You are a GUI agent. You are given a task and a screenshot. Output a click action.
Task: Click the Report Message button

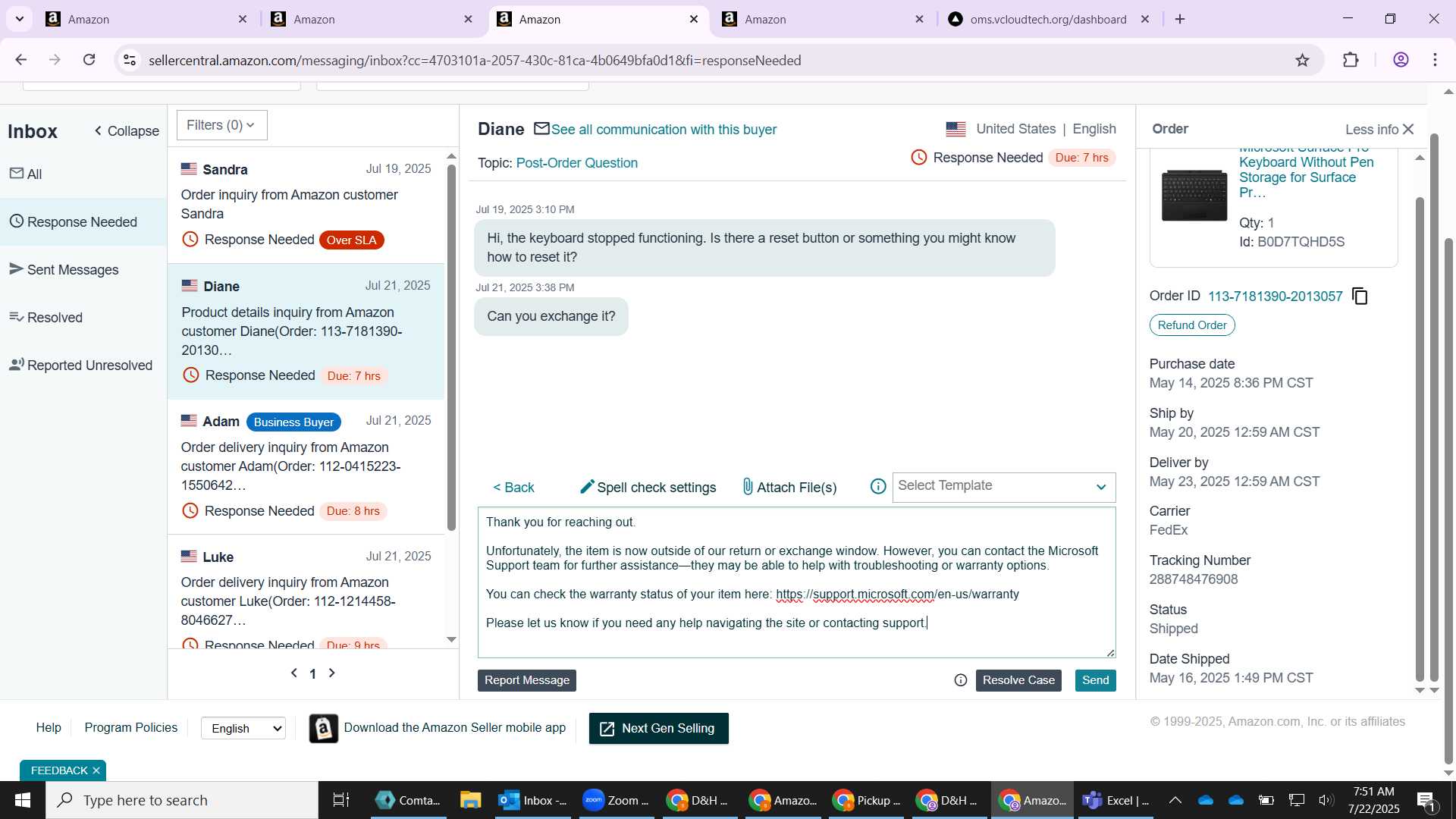click(527, 680)
